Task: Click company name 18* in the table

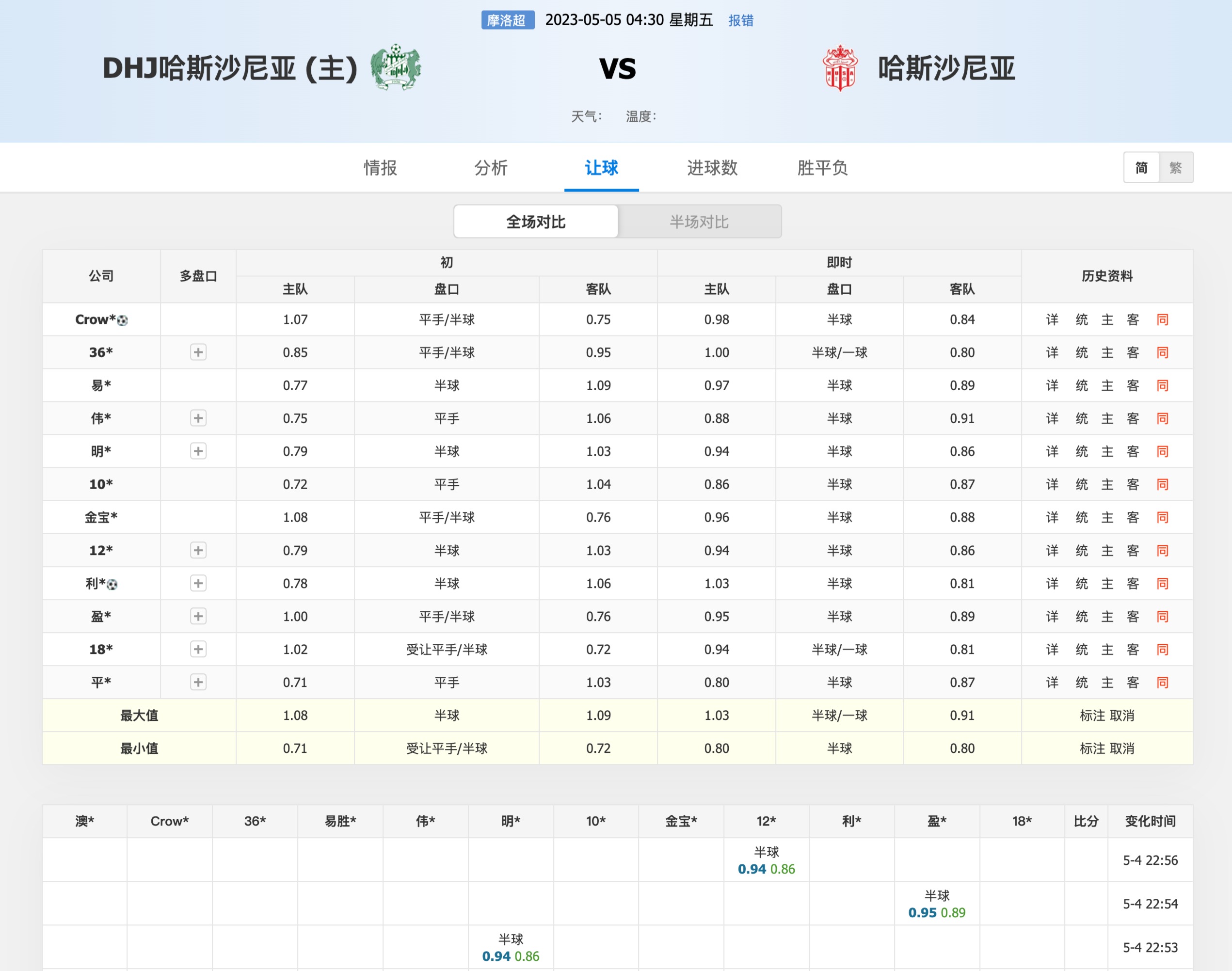Action: pos(101,649)
